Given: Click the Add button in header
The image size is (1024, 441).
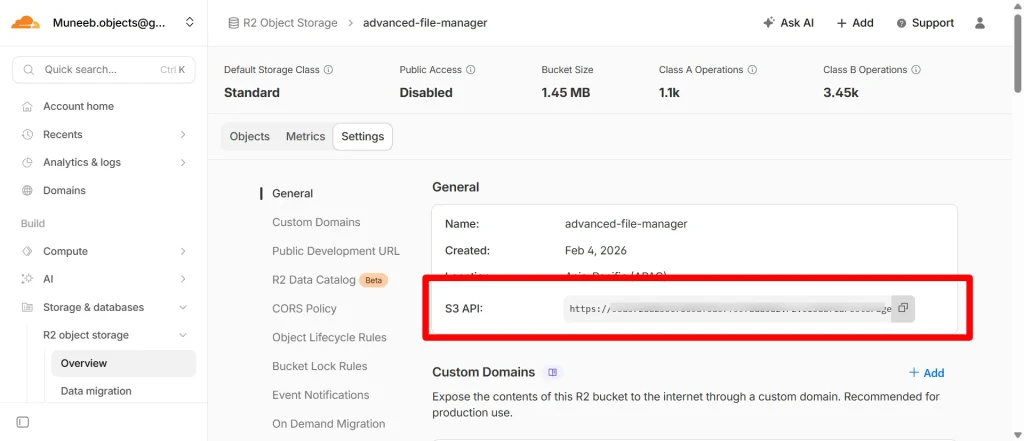Looking at the screenshot, I should click(x=855, y=23).
